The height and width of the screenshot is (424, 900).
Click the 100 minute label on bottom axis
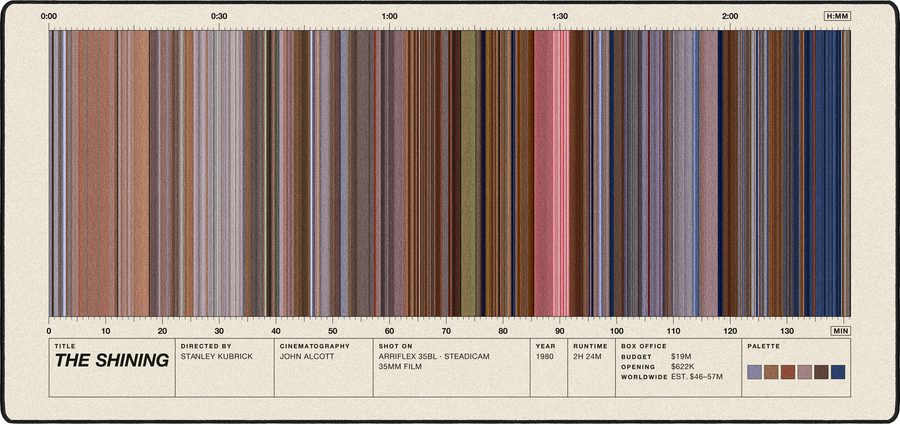616,331
